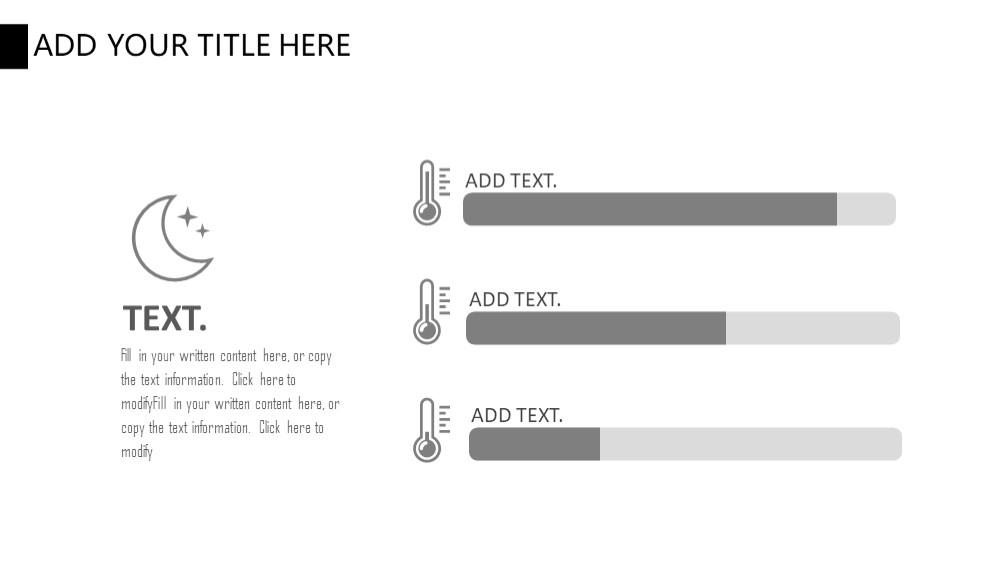The height and width of the screenshot is (562, 1000).
Task: Click the dark filled part of top bar
Action: pos(650,209)
